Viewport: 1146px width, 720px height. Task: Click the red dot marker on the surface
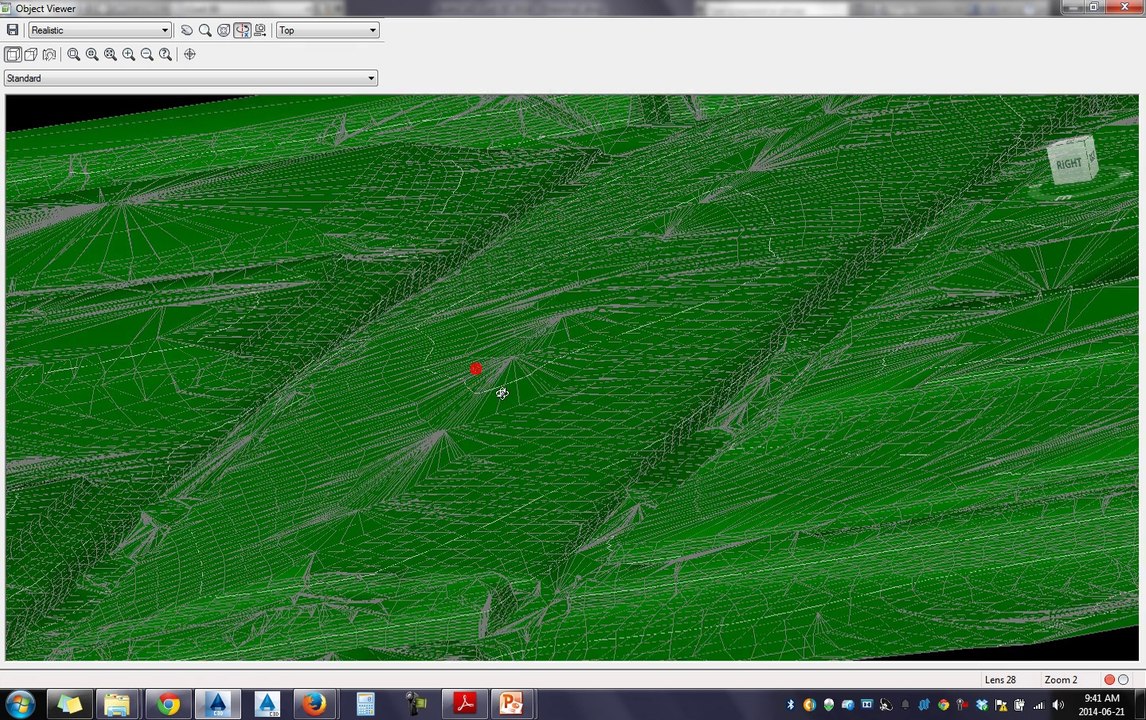click(476, 368)
